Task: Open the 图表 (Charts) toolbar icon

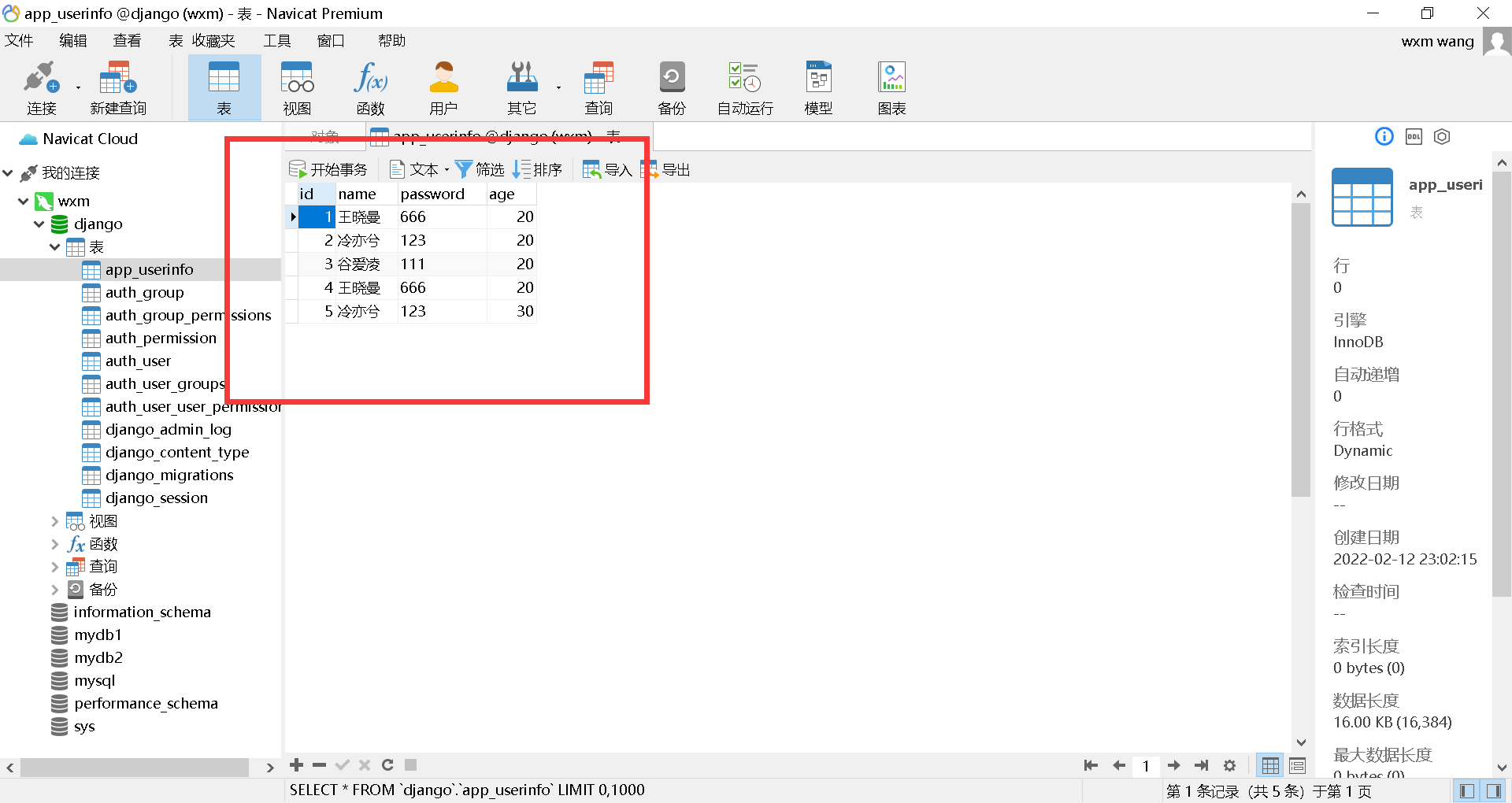Action: click(x=891, y=87)
